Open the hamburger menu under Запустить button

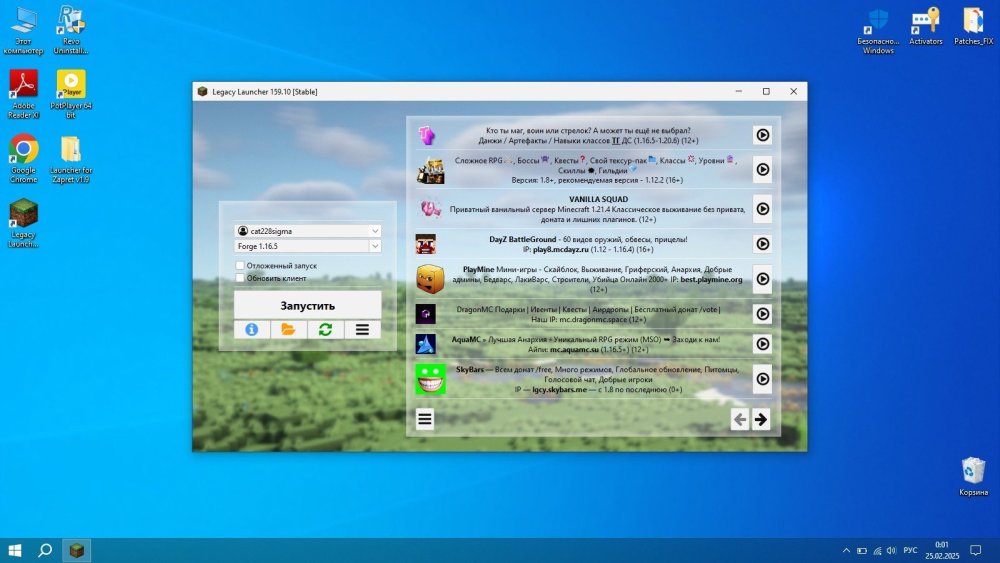362,330
